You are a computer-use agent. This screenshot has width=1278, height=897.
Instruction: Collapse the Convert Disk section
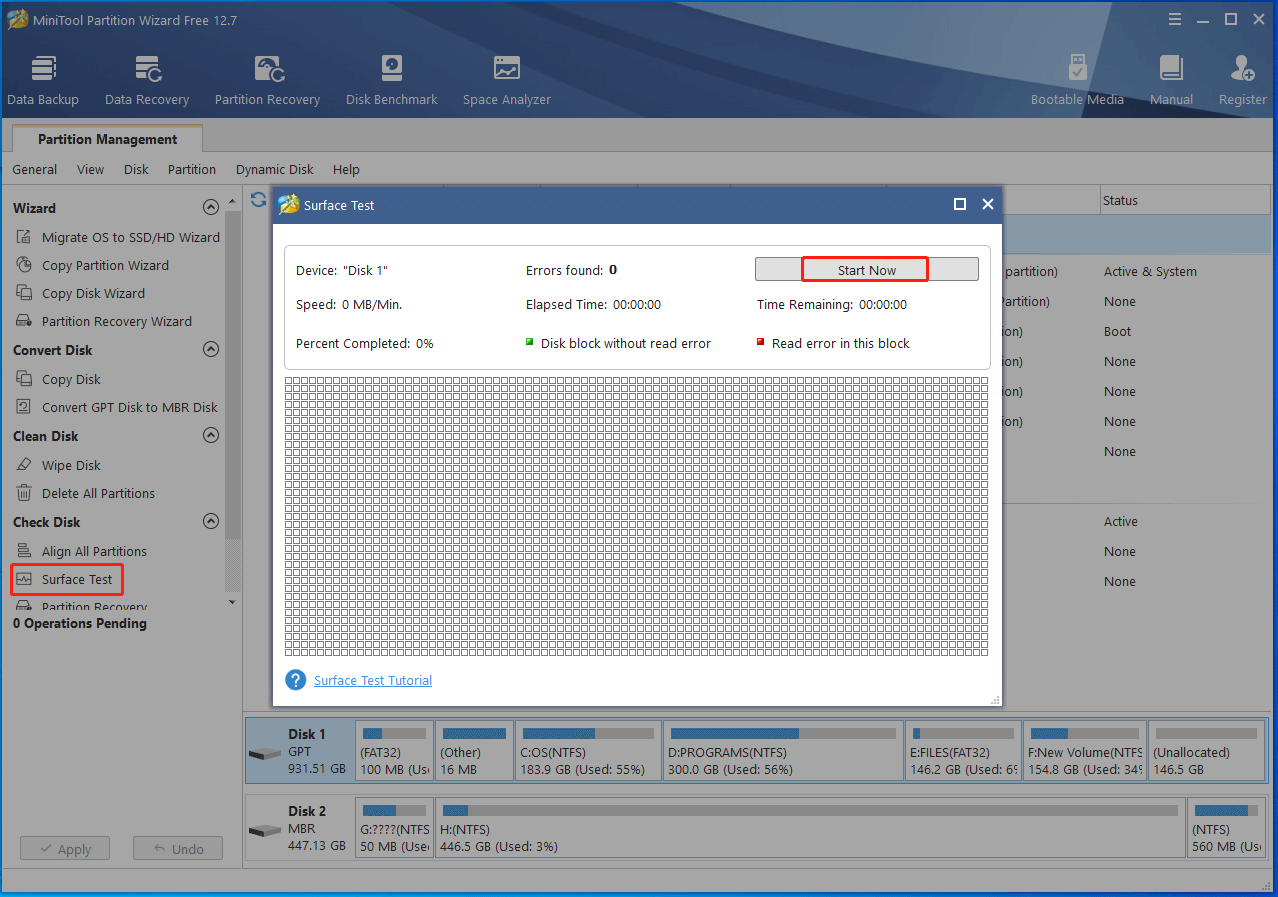tap(210, 349)
